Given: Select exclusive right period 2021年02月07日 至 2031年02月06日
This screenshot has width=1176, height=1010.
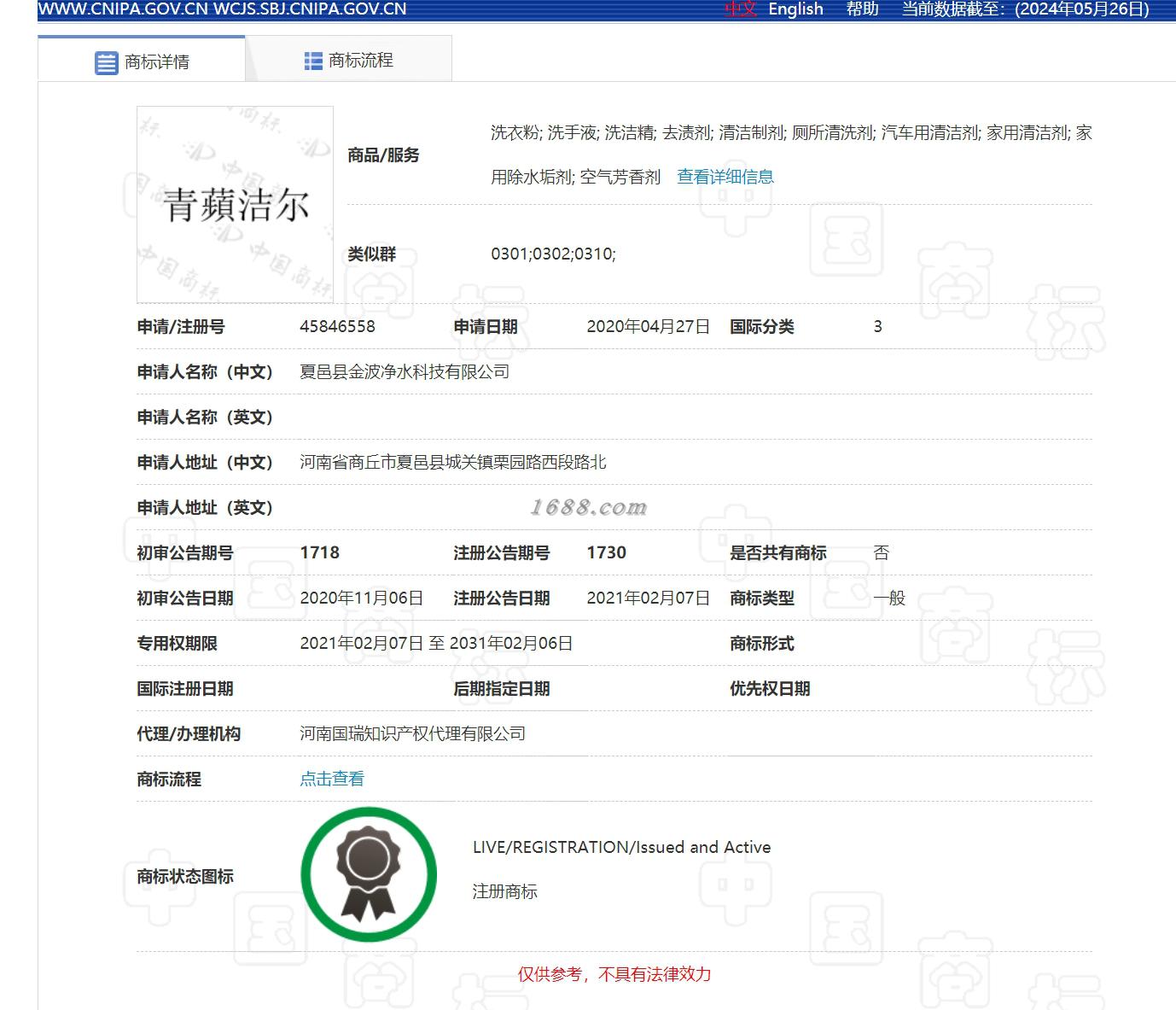Looking at the screenshot, I should click(x=436, y=643).
